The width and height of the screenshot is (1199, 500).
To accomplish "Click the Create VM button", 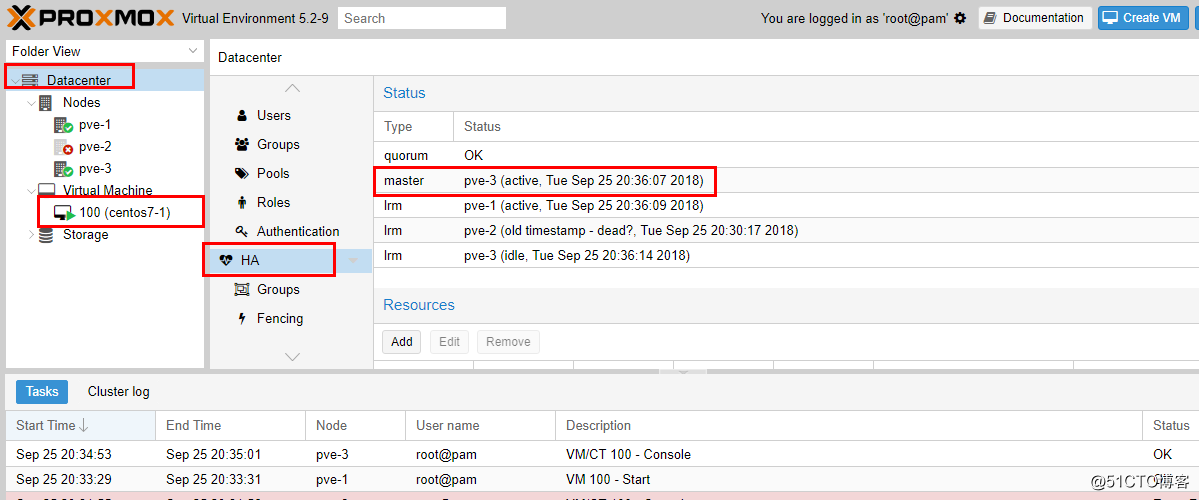I will click(x=1144, y=18).
